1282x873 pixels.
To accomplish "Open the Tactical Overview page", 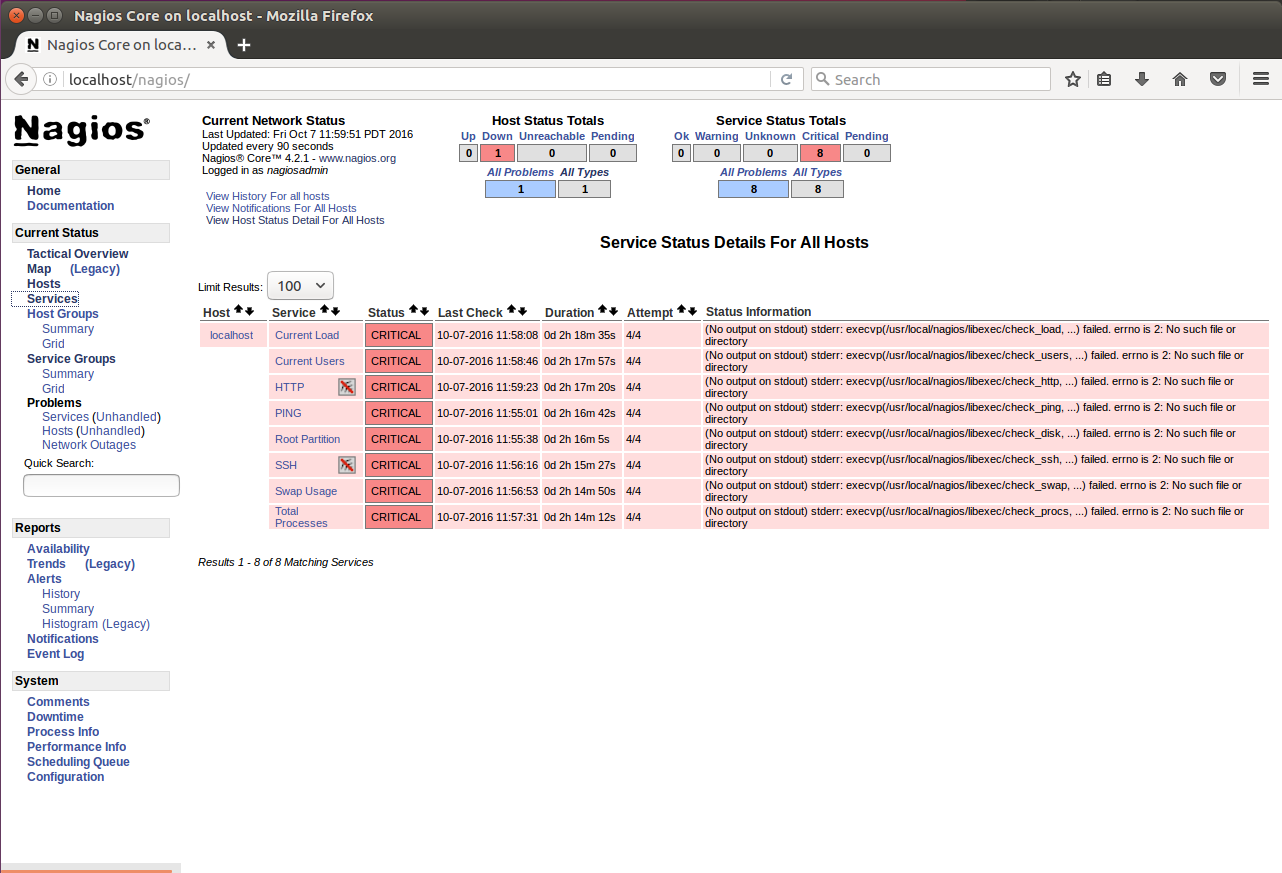I will pyautogui.click(x=76, y=253).
